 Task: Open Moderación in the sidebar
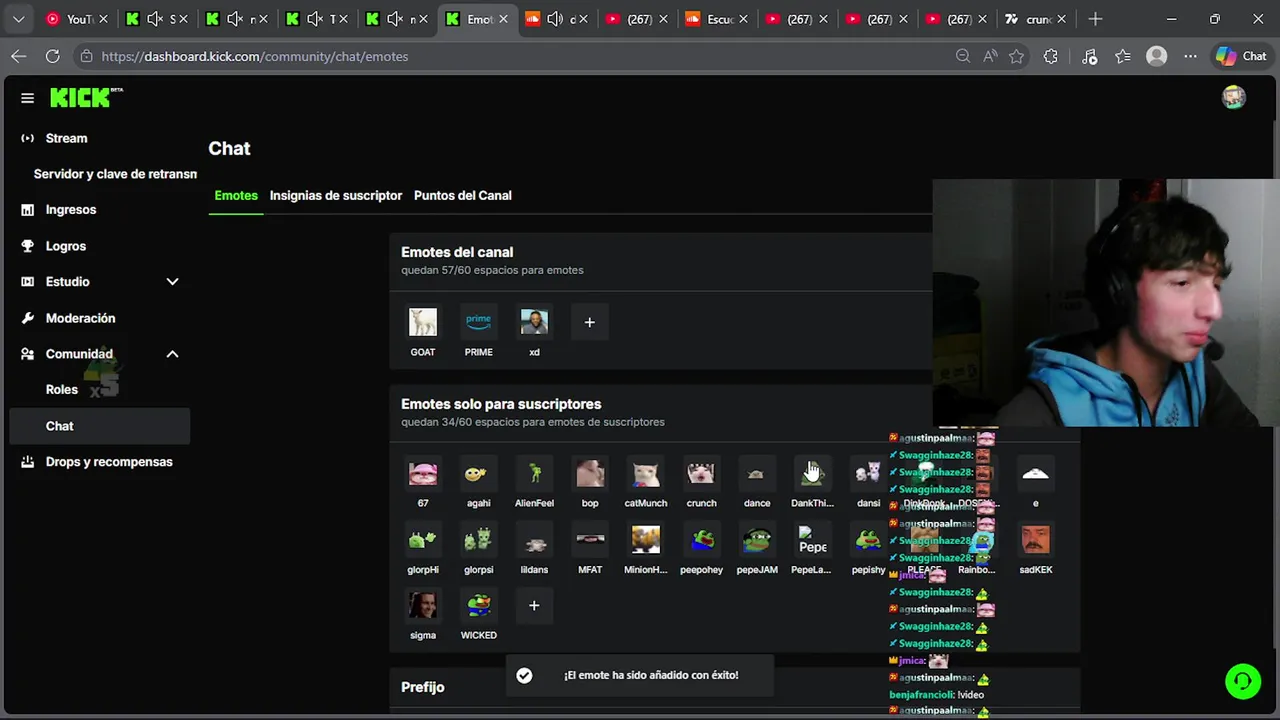[x=80, y=318]
